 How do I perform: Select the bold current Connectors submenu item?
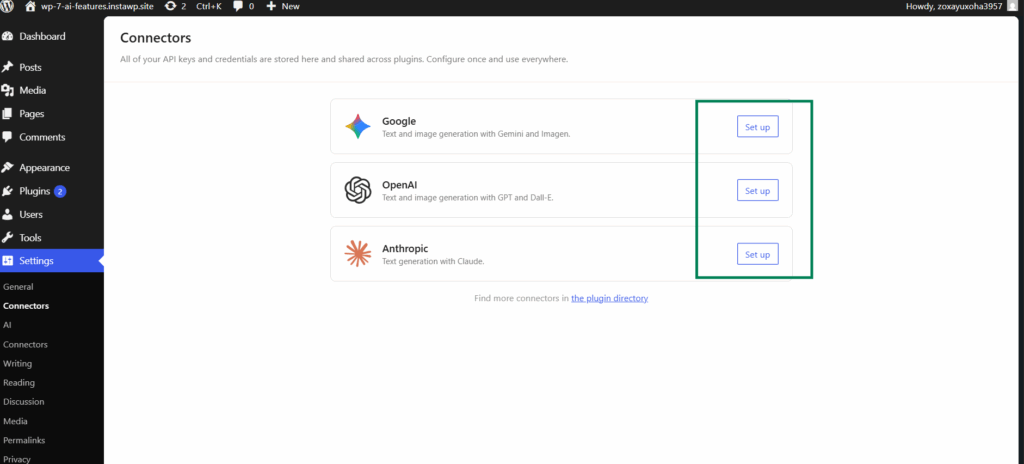pos(25,306)
